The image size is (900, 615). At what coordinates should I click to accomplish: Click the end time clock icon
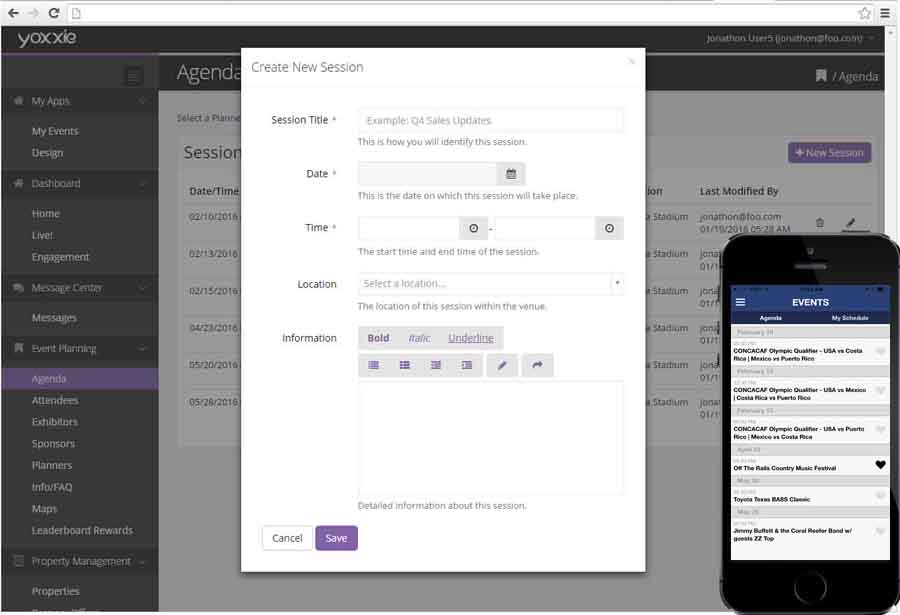click(609, 228)
